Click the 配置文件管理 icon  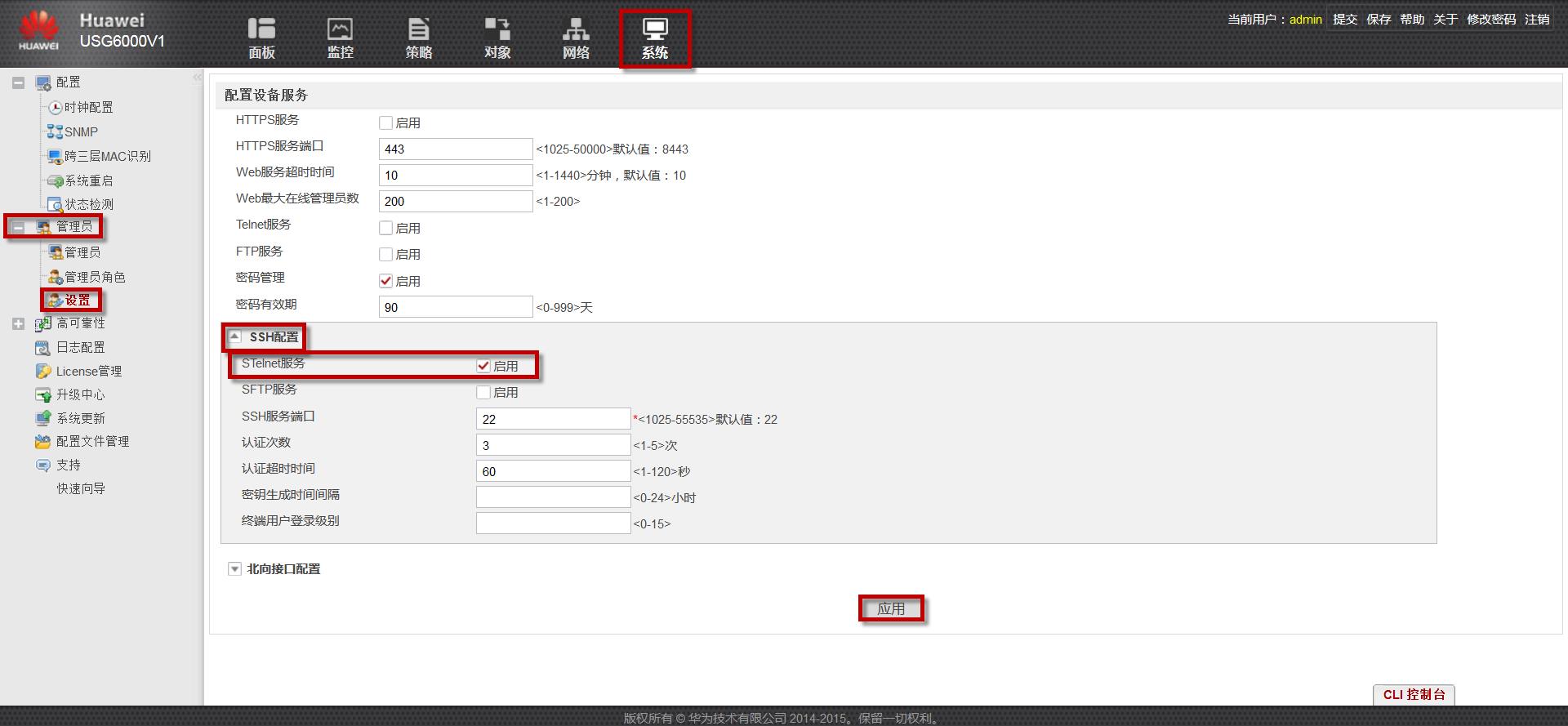[43, 441]
